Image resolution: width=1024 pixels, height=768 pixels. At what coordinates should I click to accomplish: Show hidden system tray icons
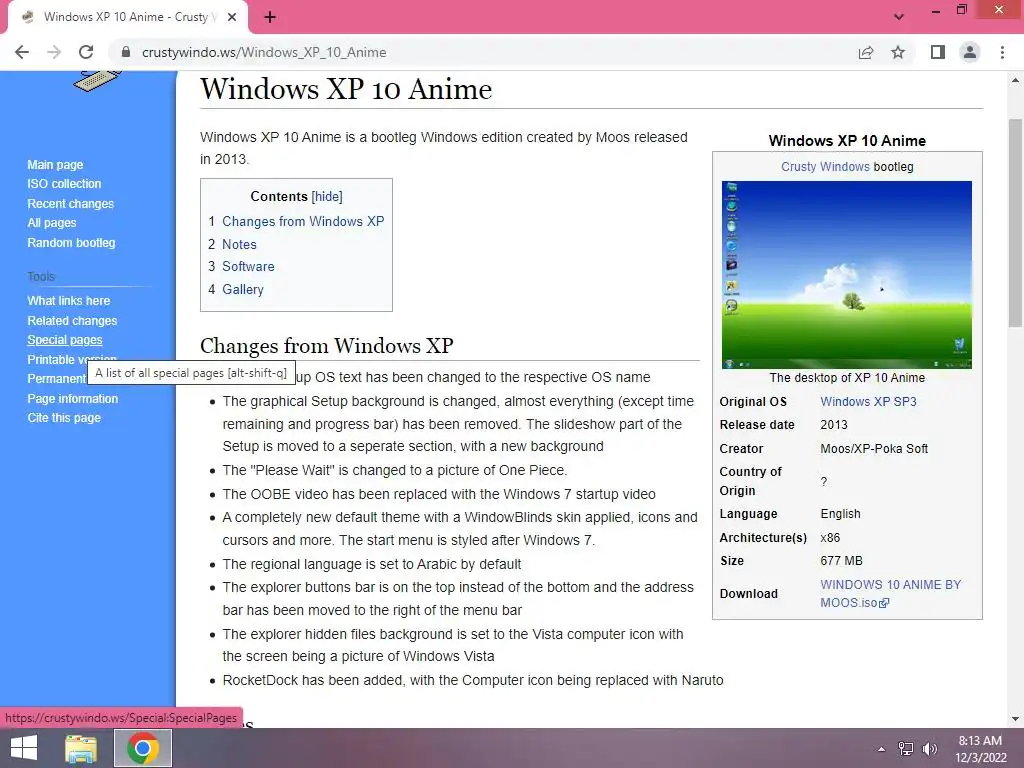pyautogui.click(x=882, y=749)
